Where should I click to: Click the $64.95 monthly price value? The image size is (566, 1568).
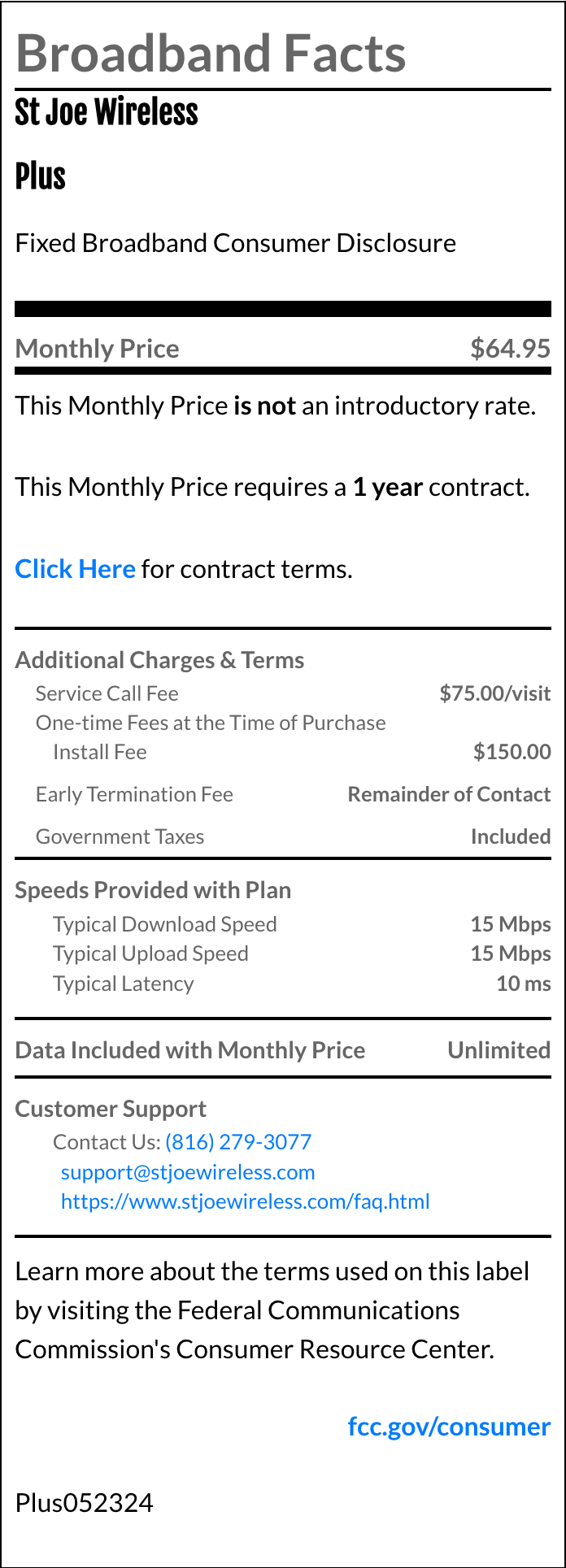(510, 349)
